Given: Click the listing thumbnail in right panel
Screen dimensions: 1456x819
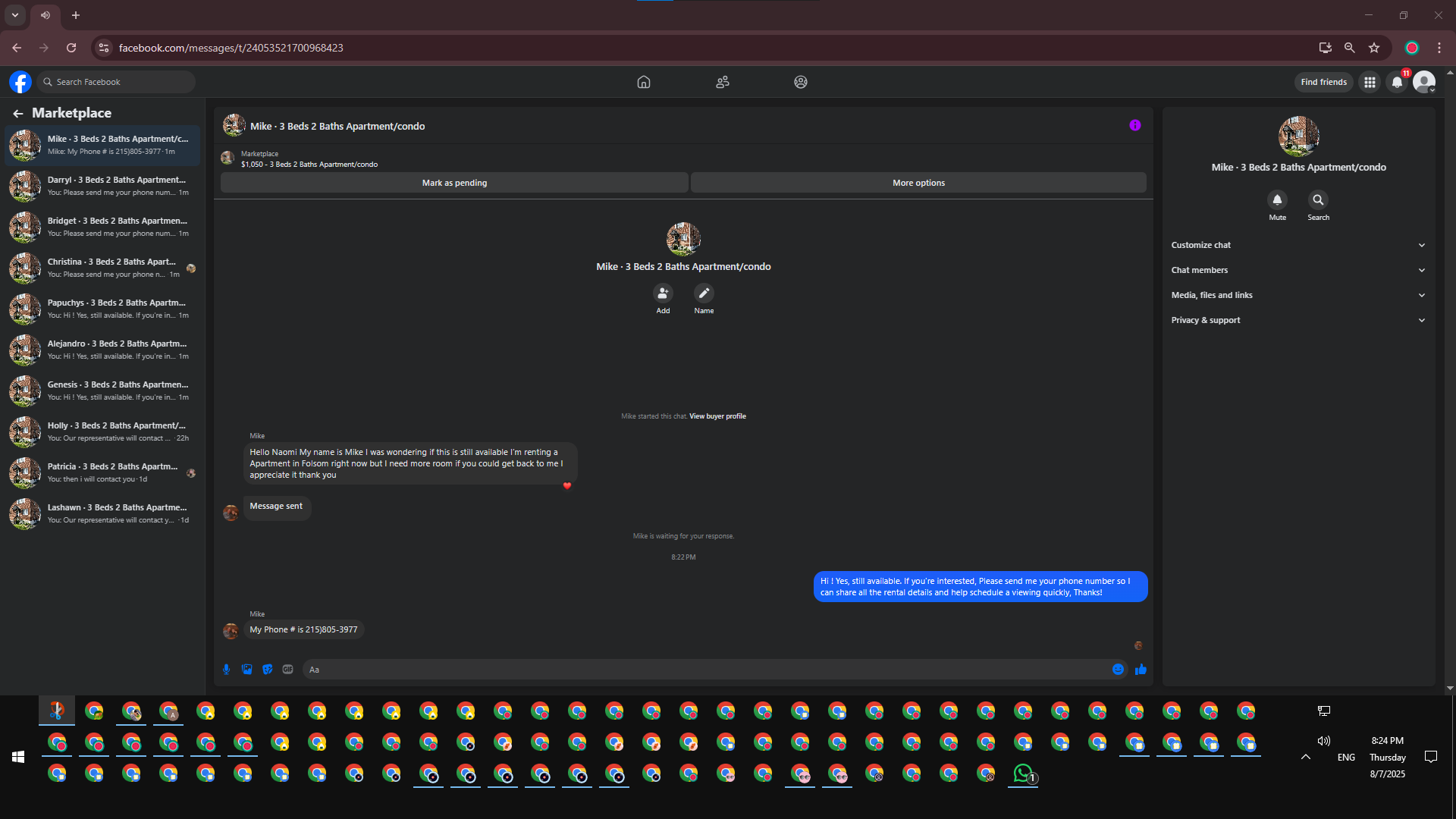Looking at the screenshot, I should coord(1299,136).
